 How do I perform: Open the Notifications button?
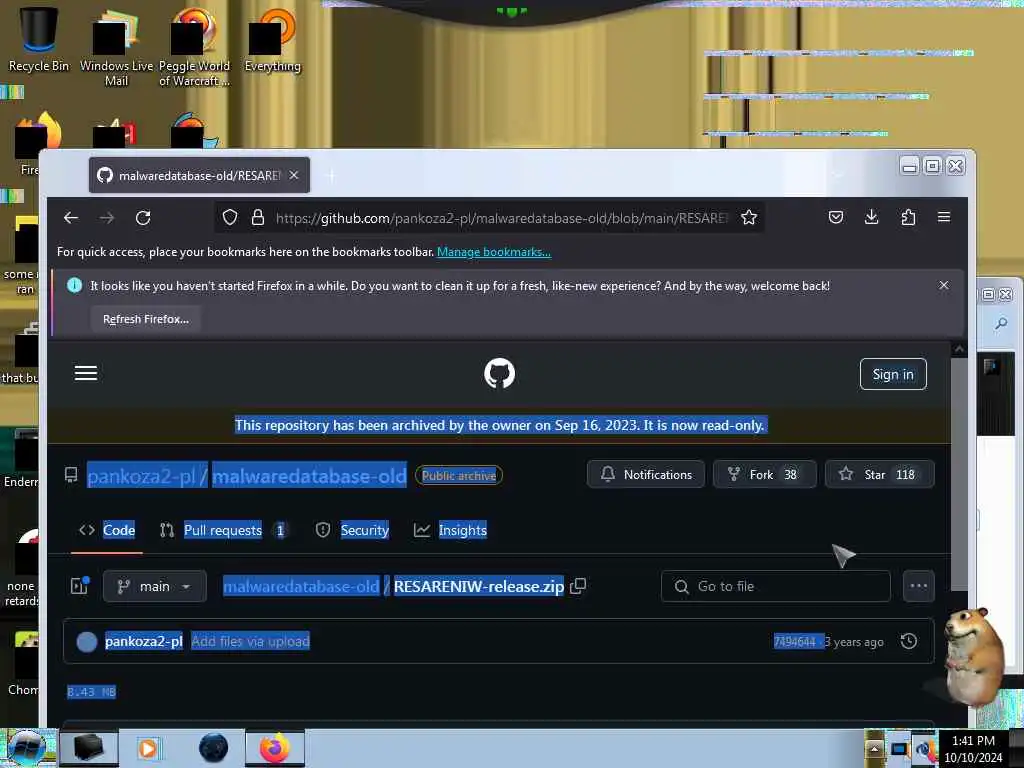tap(646, 474)
